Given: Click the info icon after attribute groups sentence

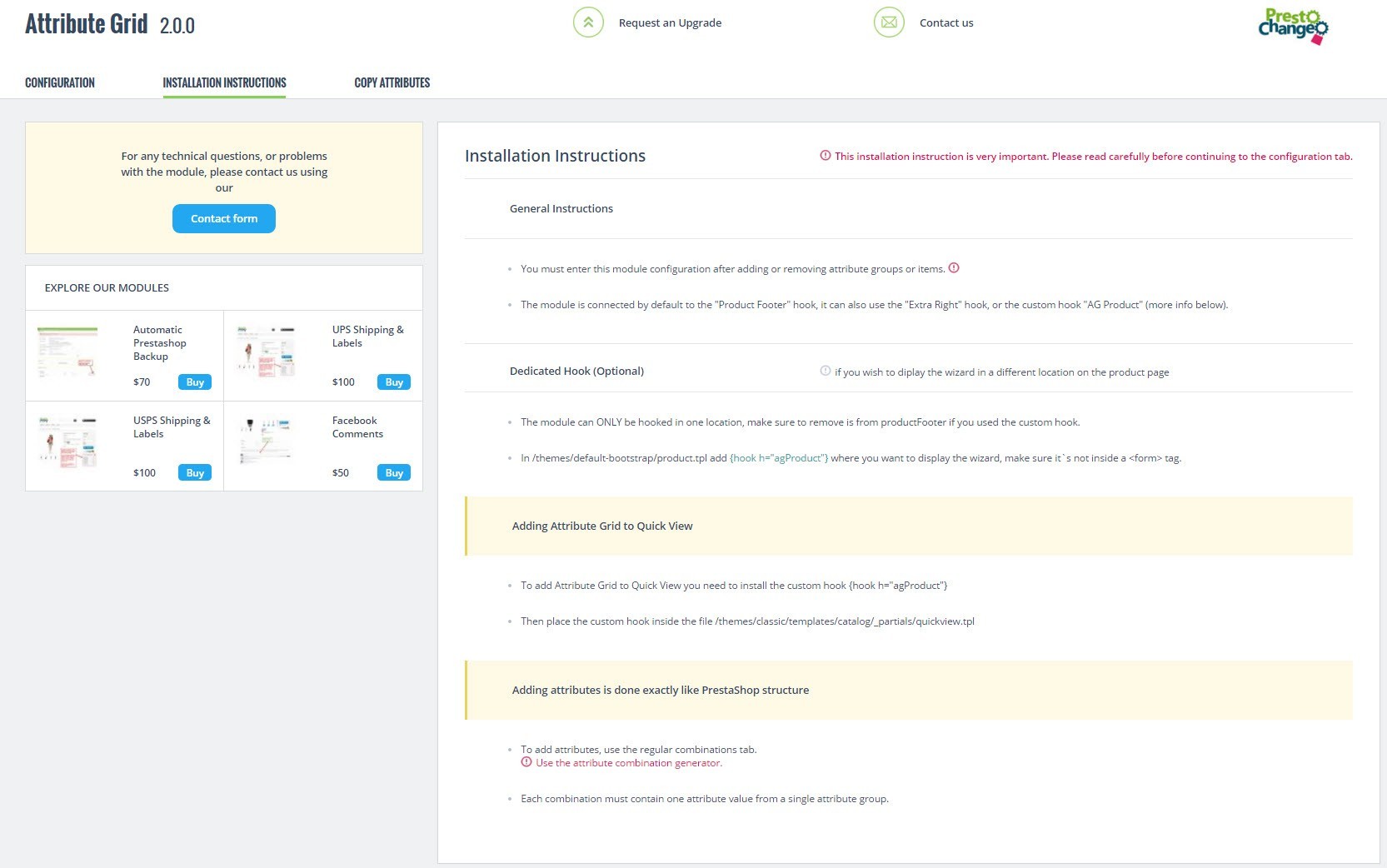Looking at the screenshot, I should (x=954, y=268).
